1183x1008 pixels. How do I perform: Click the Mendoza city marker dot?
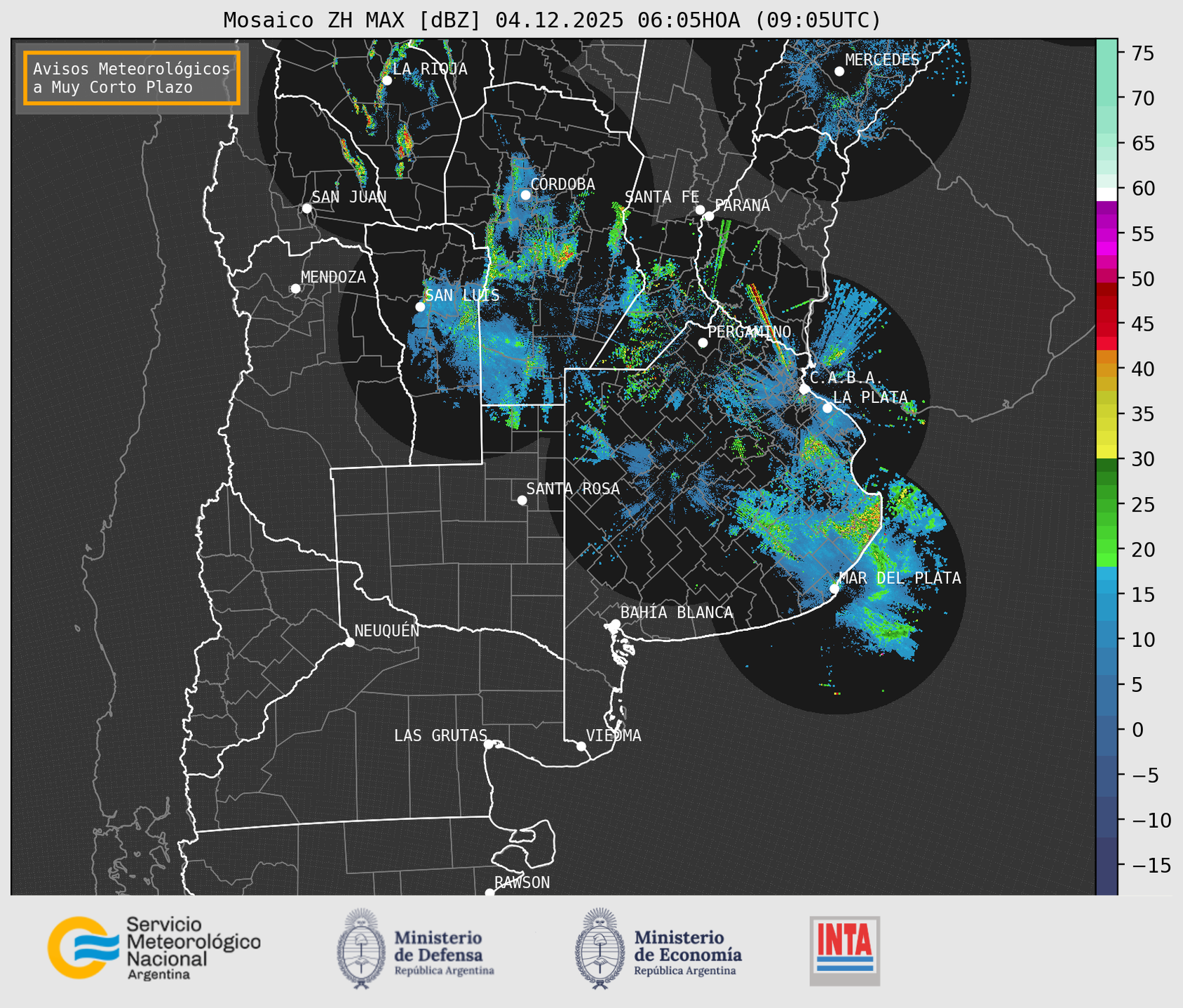[x=296, y=289]
